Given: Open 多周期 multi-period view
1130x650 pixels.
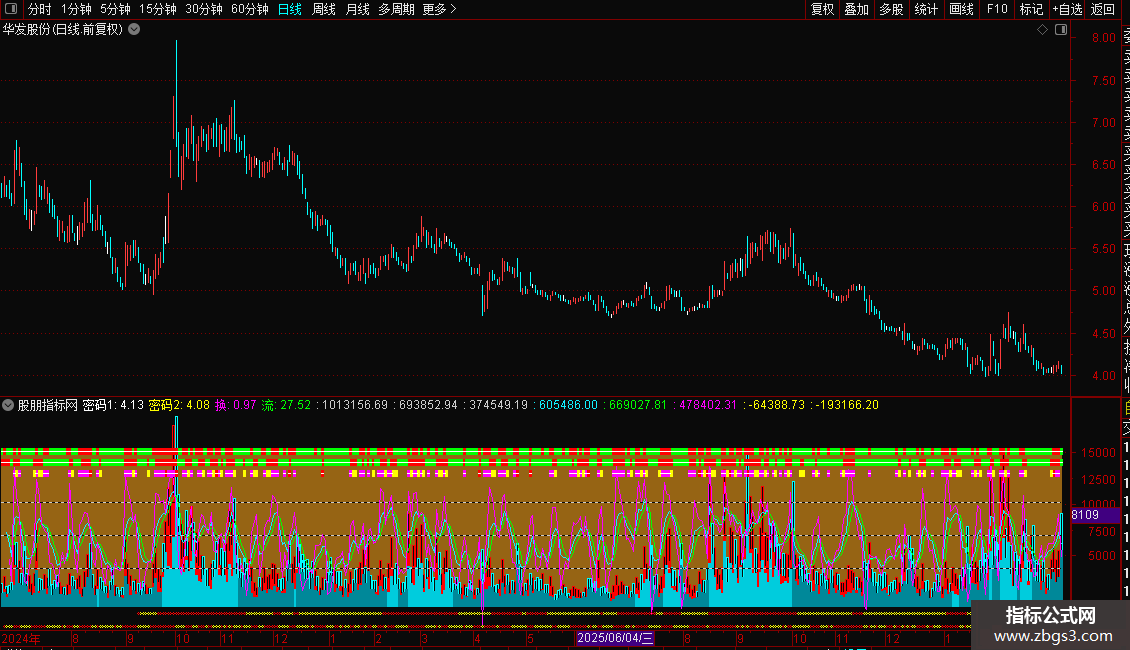Looking at the screenshot, I should 396,9.
